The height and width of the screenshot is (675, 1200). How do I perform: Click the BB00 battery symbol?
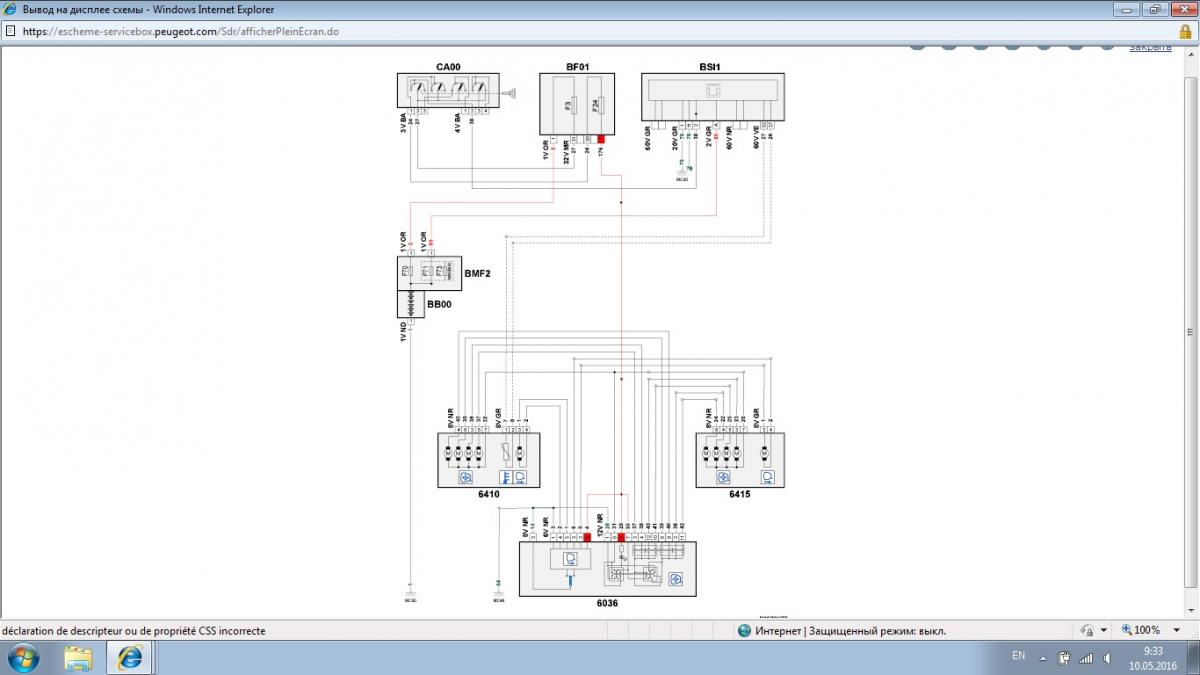point(411,304)
